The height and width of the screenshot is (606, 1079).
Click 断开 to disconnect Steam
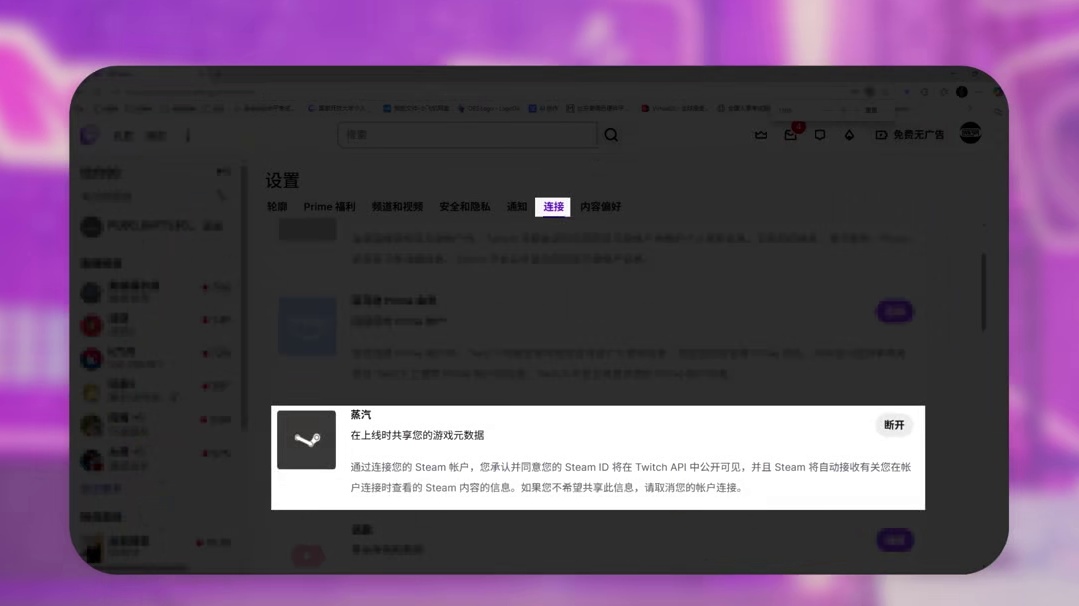(894, 425)
